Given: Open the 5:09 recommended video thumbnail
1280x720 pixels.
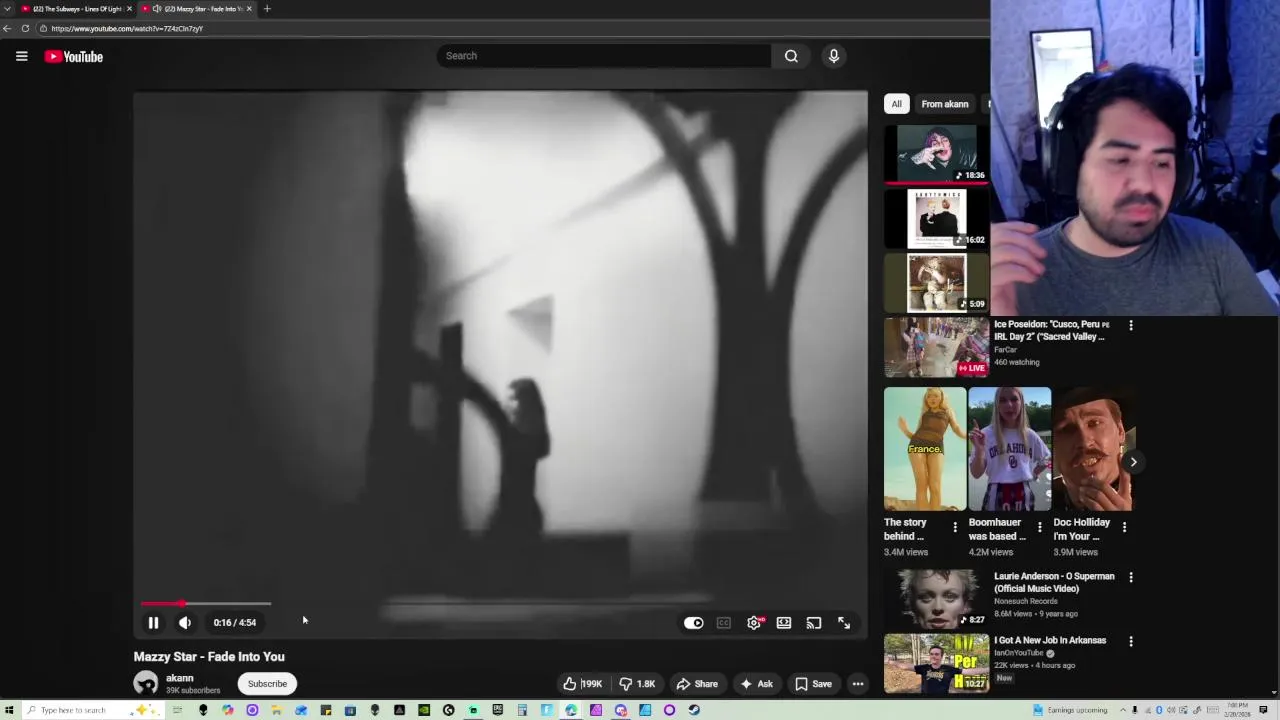Looking at the screenshot, I should [936, 282].
